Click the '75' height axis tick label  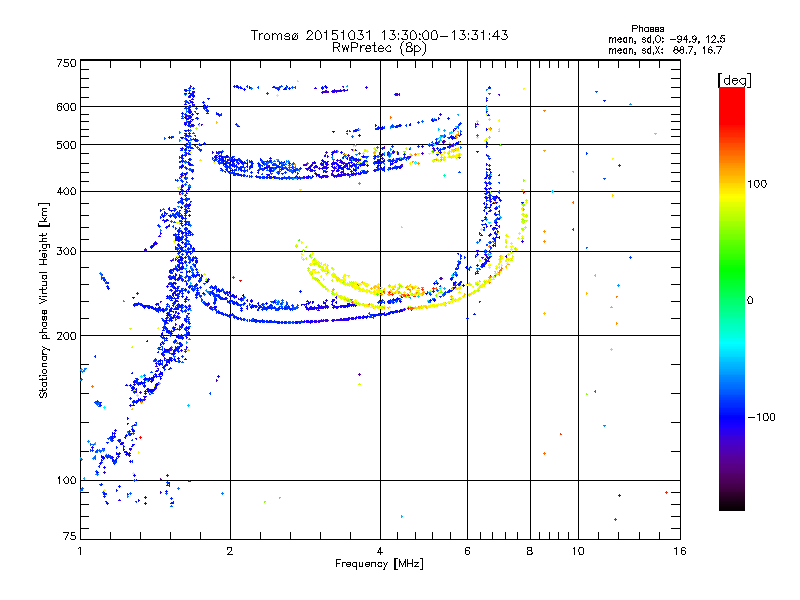70,536
